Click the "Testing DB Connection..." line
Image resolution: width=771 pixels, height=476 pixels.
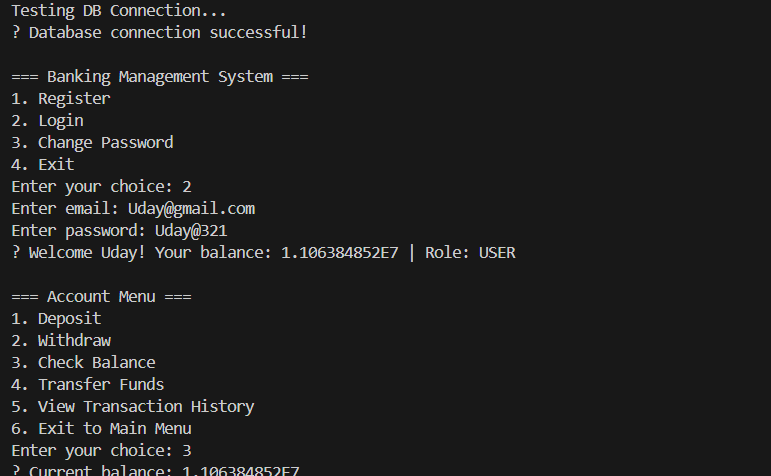click(x=118, y=11)
